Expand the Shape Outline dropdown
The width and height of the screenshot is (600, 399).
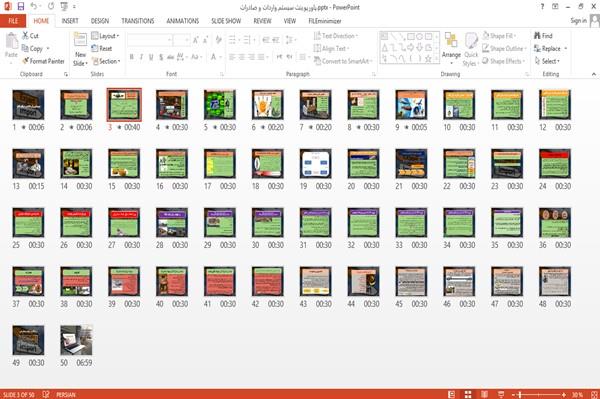pyautogui.click(x=504, y=48)
